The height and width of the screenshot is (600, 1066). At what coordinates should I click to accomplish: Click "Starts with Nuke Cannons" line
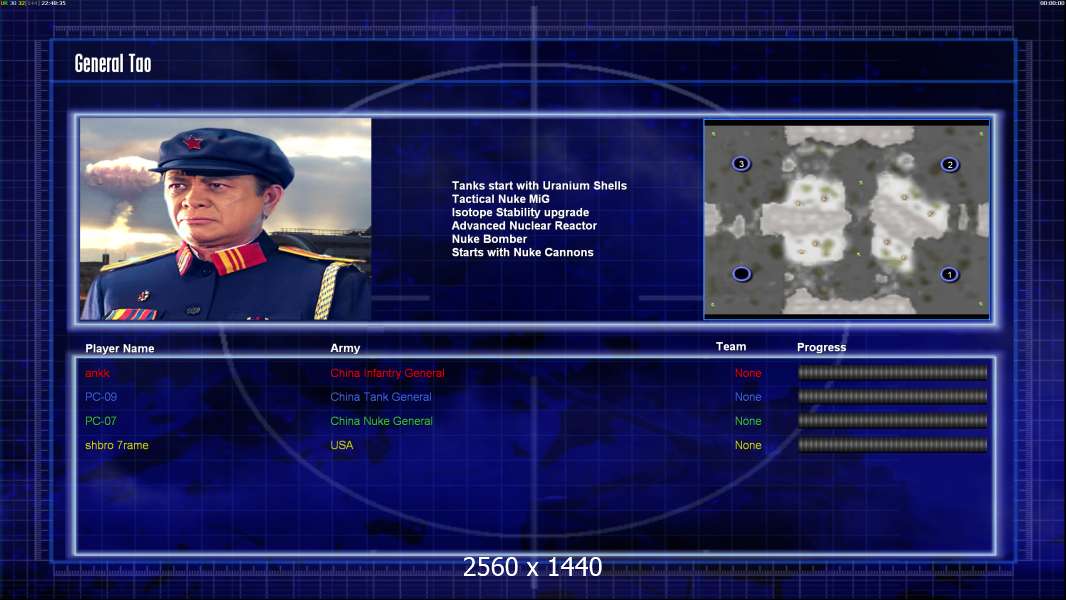[x=522, y=252]
